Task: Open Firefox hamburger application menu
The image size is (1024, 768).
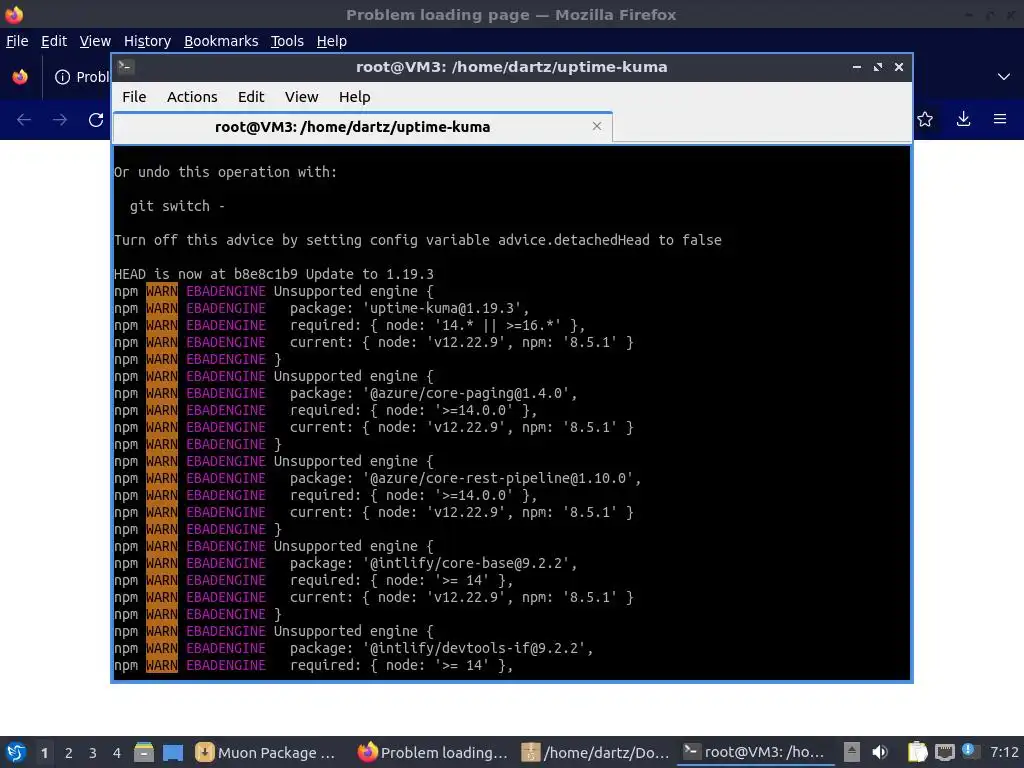Action: click(x=1000, y=119)
